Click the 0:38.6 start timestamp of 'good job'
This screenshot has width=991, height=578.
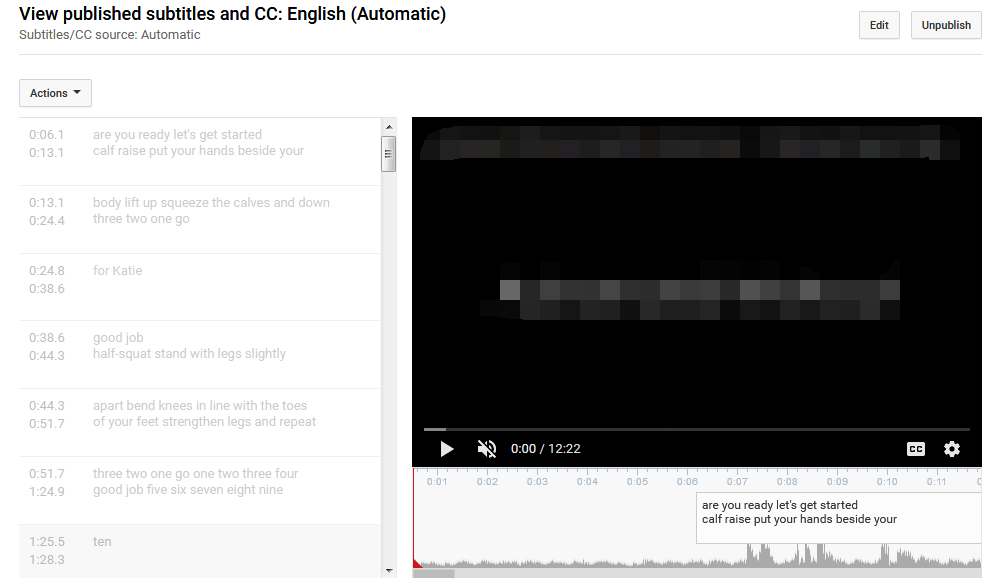coord(47,338)
